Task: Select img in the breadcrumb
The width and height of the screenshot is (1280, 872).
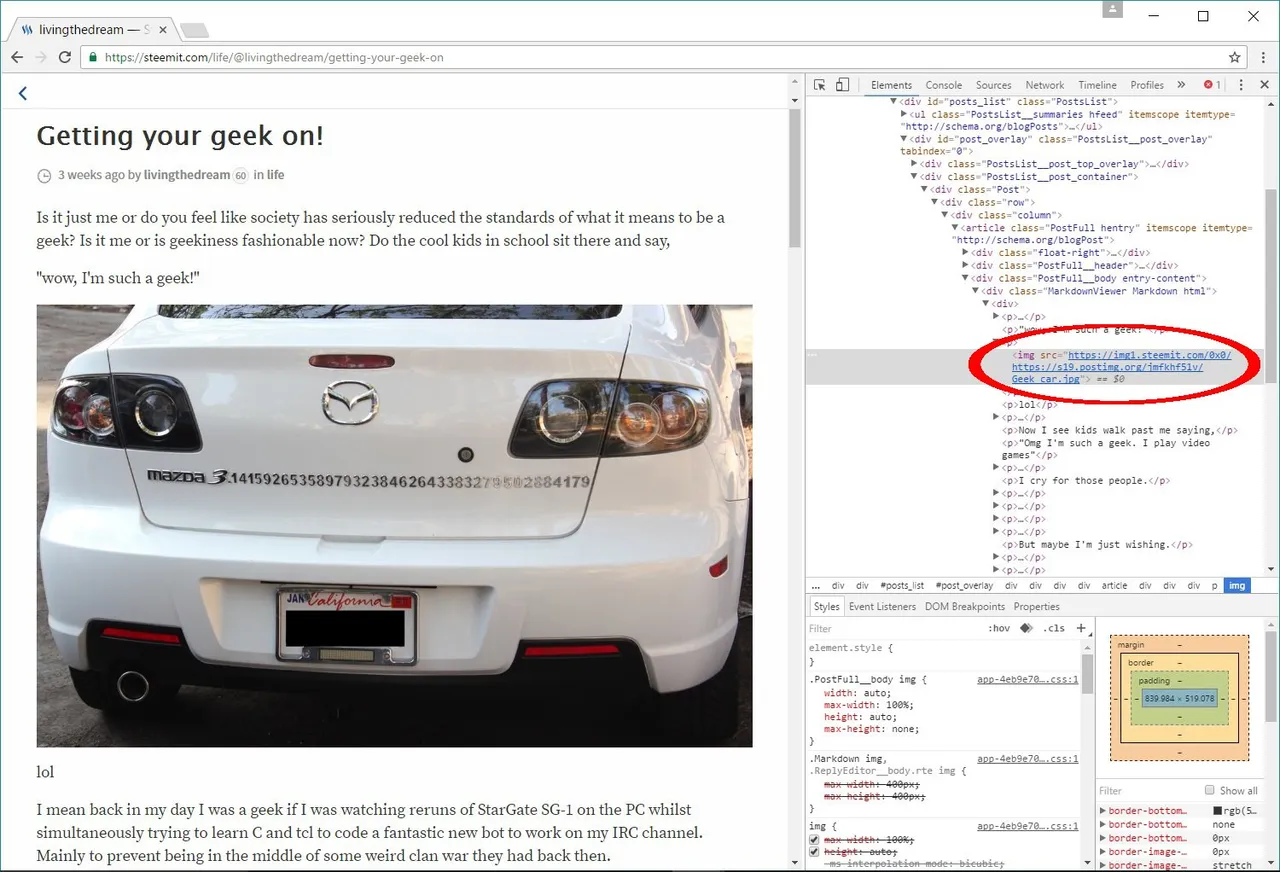Action: click(1237, 586)
